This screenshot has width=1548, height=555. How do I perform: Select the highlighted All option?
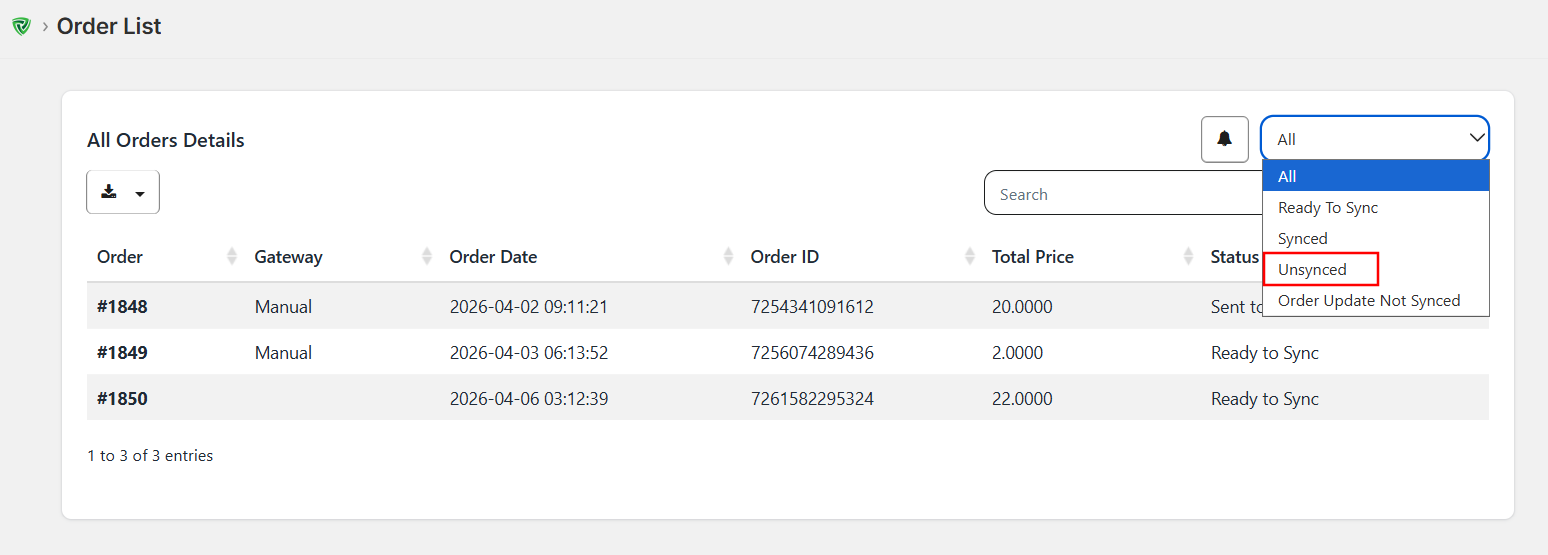[x=1287, y=177]
